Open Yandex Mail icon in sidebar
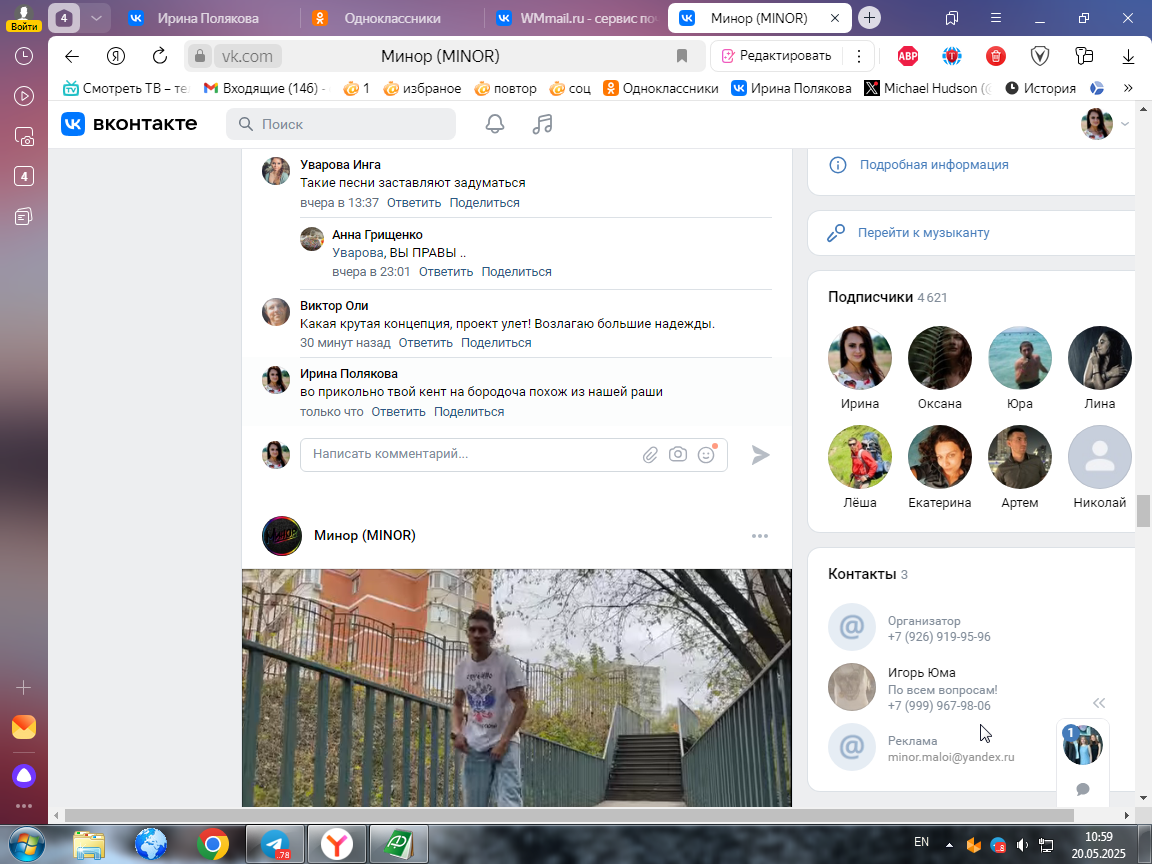The image size is (1152, 864). (x=24, y=727)
